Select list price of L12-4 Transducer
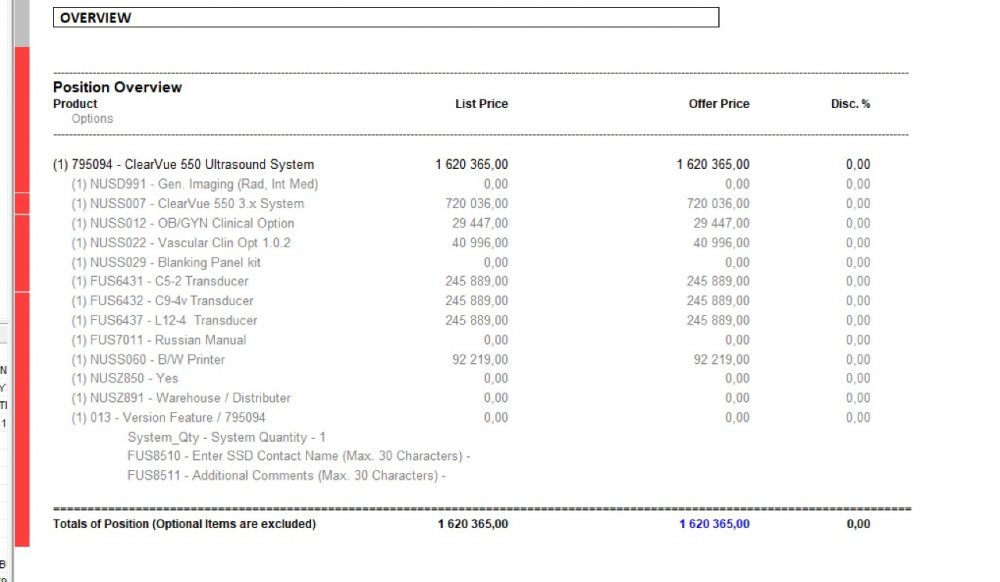This screenshot has height=582, width=1000. click(476, 321)
